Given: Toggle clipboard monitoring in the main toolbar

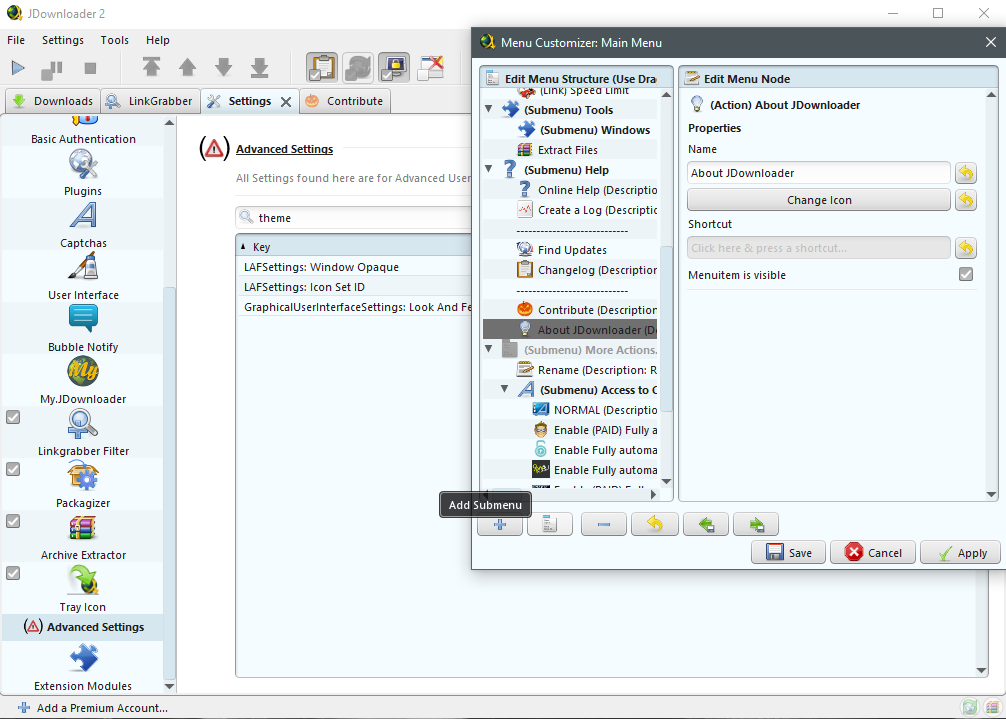Looking at the screenshot, I should coord(321,67).
